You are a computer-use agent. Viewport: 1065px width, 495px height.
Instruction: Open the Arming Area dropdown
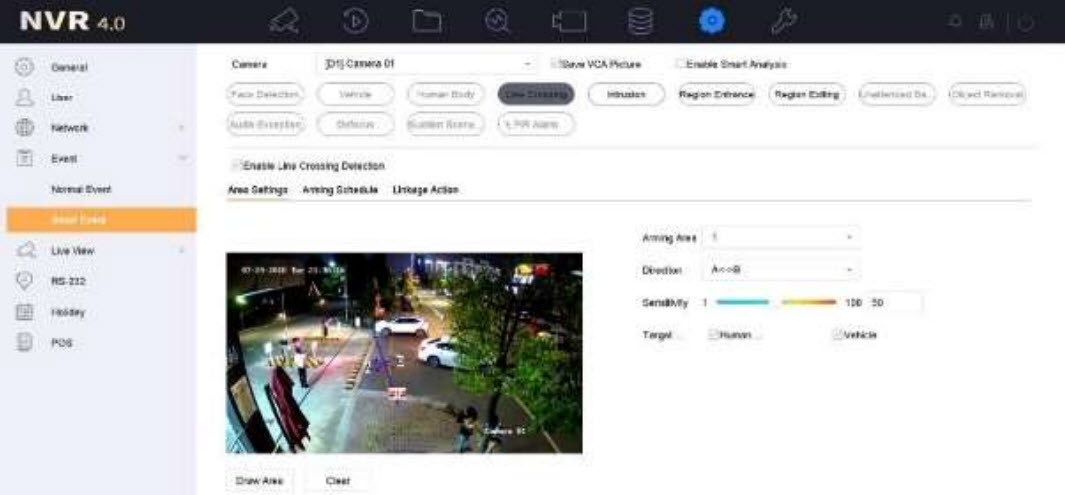click(x=781, y=238)
